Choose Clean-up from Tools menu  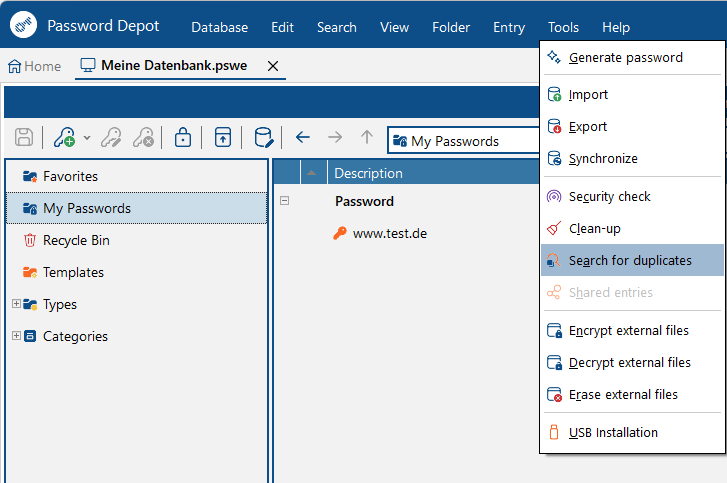tap(632, 229)
